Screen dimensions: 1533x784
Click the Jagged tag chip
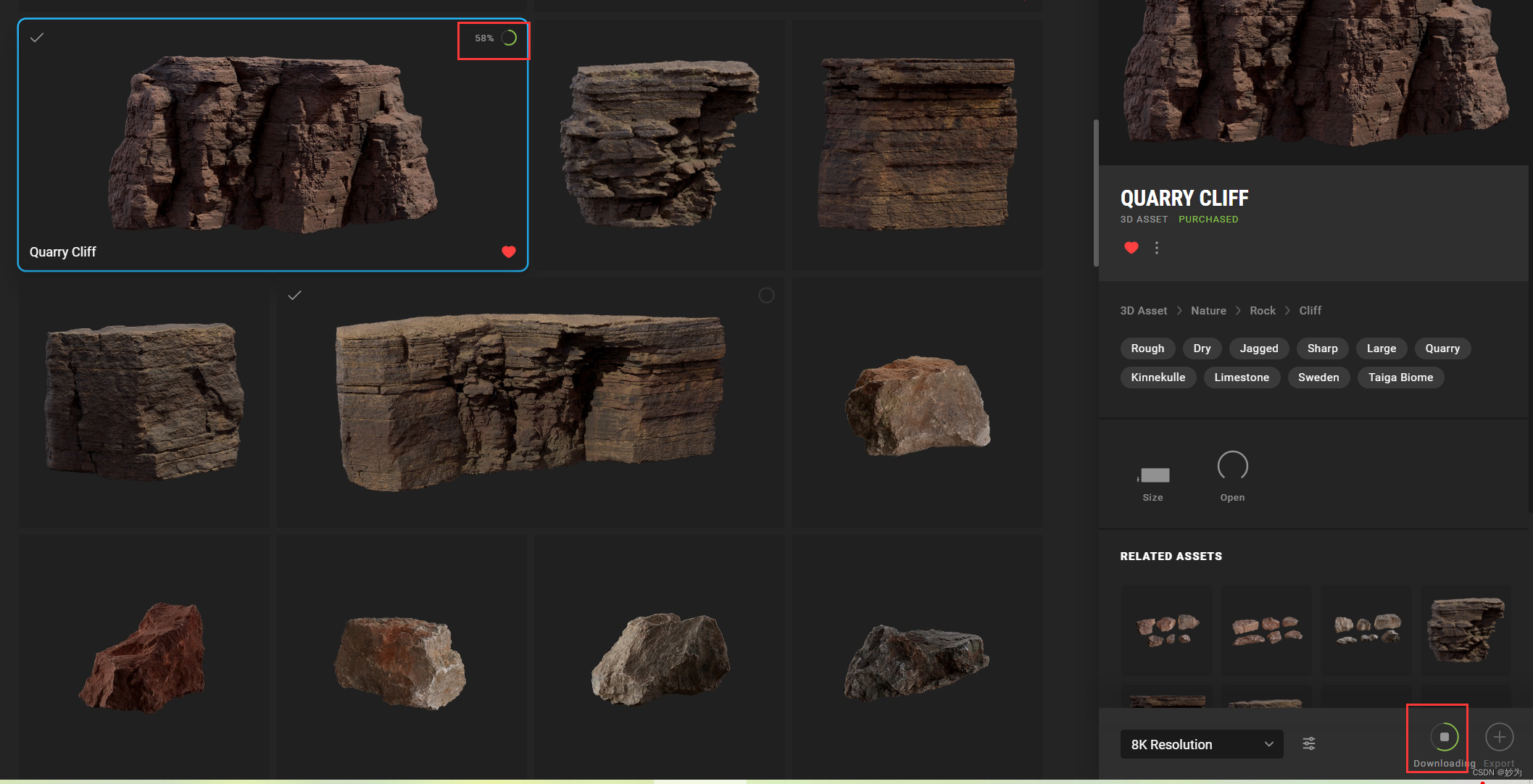(x=1258, y=349)
